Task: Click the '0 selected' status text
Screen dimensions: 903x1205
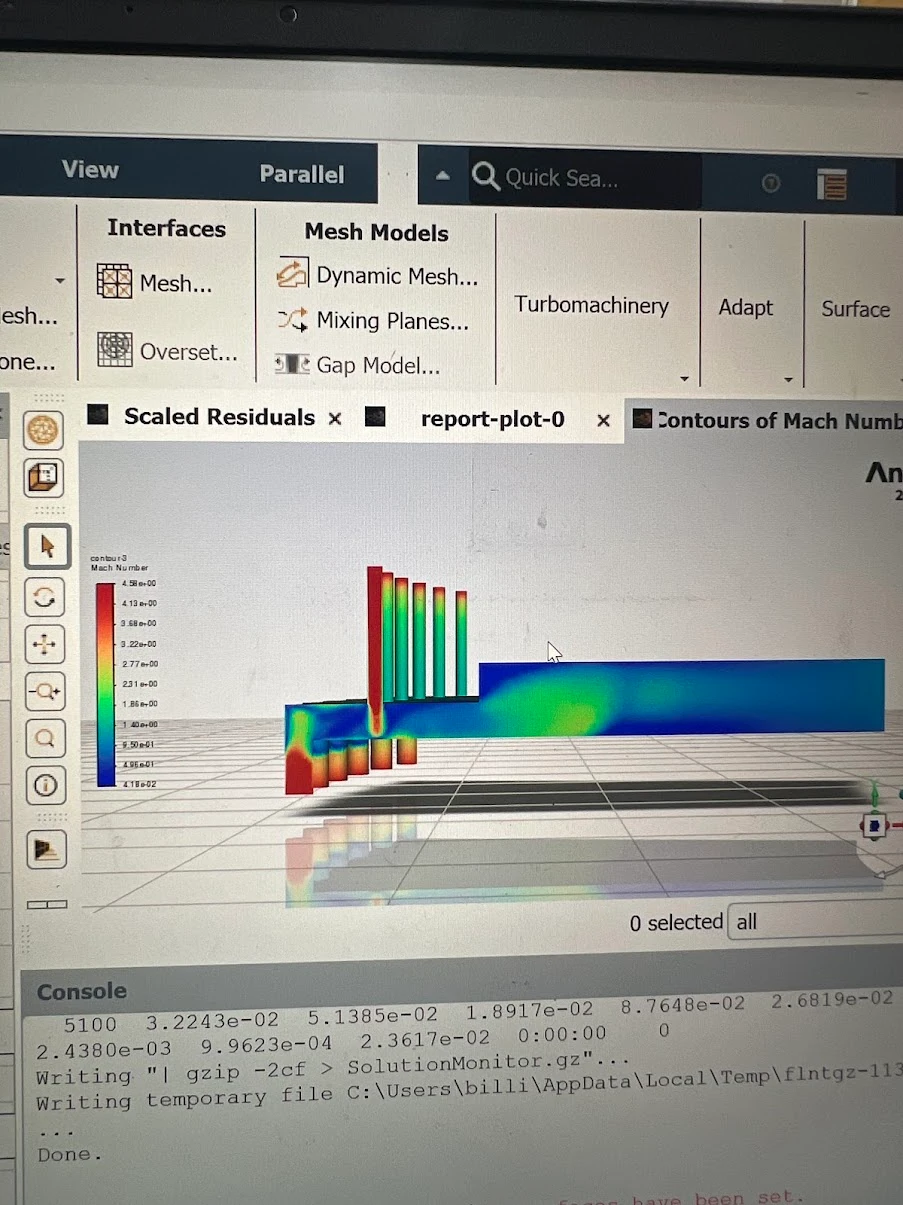Action: pyautogui.click(x=676, y=922)
